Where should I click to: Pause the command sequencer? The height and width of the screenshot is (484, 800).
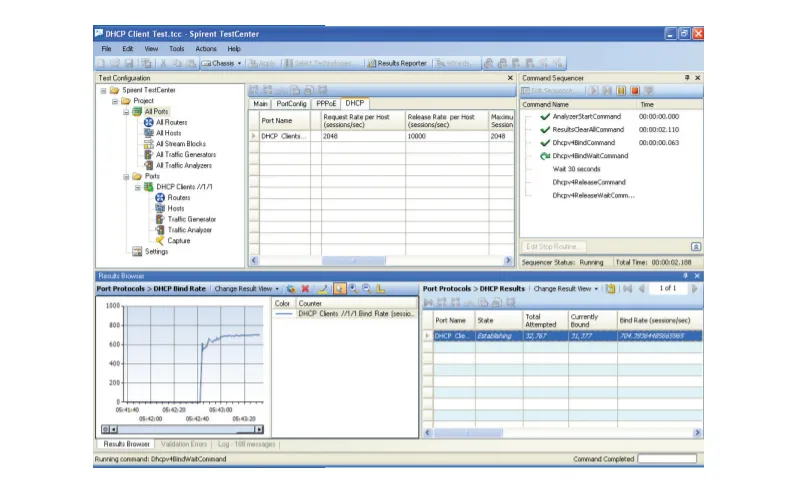[x=621, y=91]
